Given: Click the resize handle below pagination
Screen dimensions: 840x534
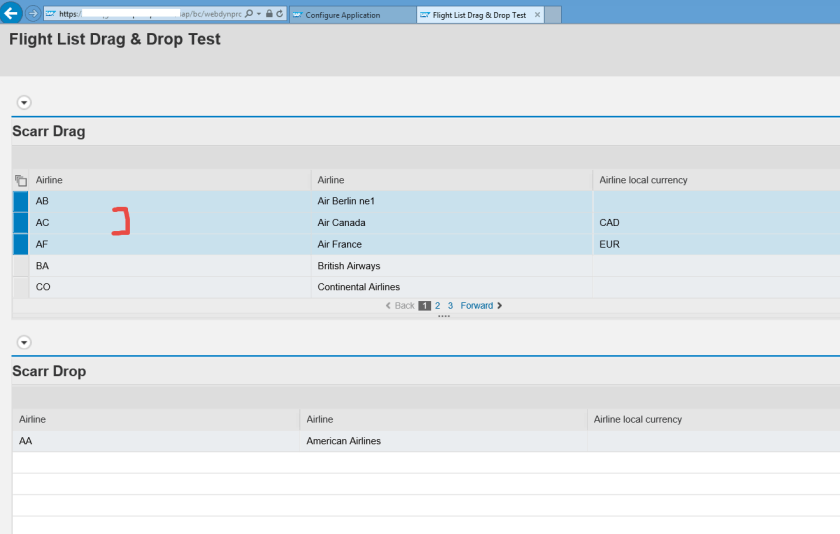Looking at the screenshot, I should pyautogui.click(x=443, y=316).
